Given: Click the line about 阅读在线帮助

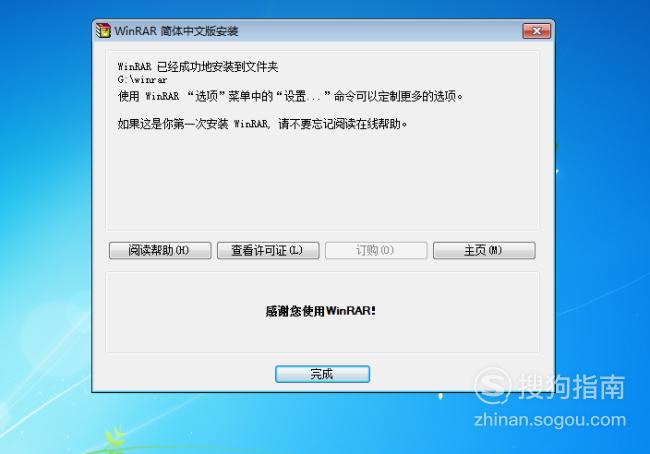Looking at the screenshot, I should 262,124.
